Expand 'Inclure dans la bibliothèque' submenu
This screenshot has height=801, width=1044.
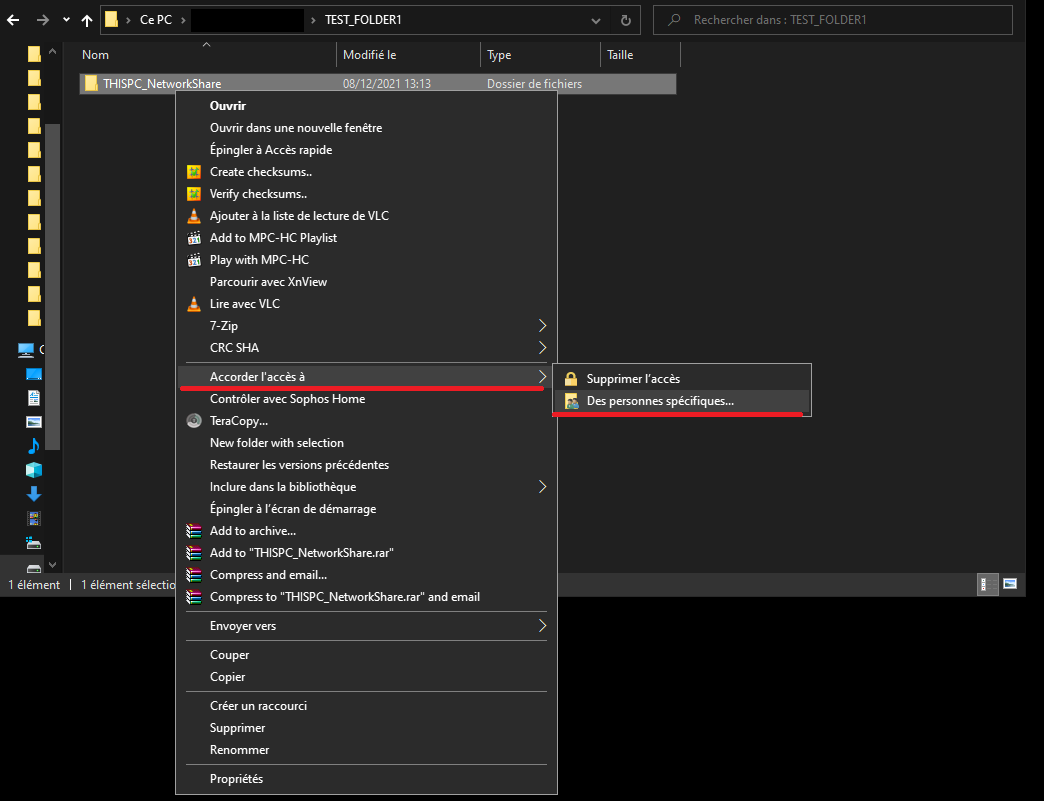coord(543,487)
